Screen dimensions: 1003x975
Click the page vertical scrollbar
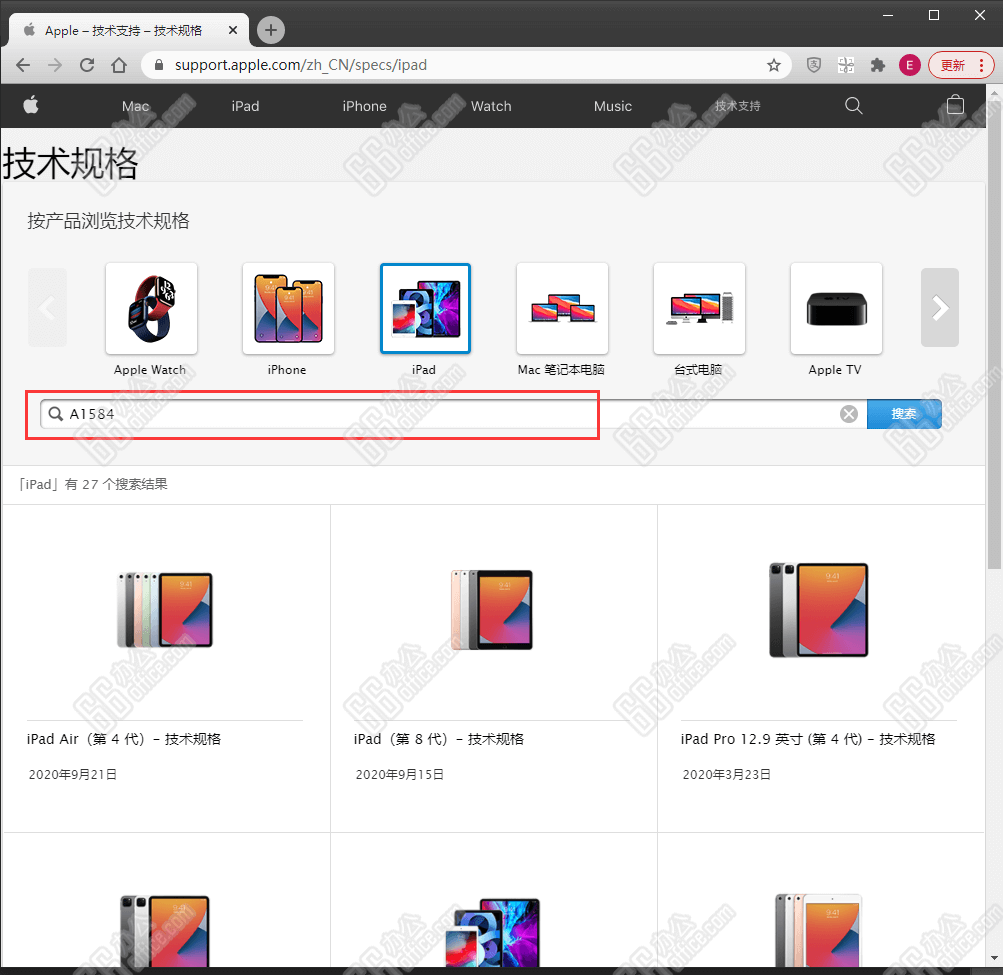pyautogui.click(x=994, y=336)
